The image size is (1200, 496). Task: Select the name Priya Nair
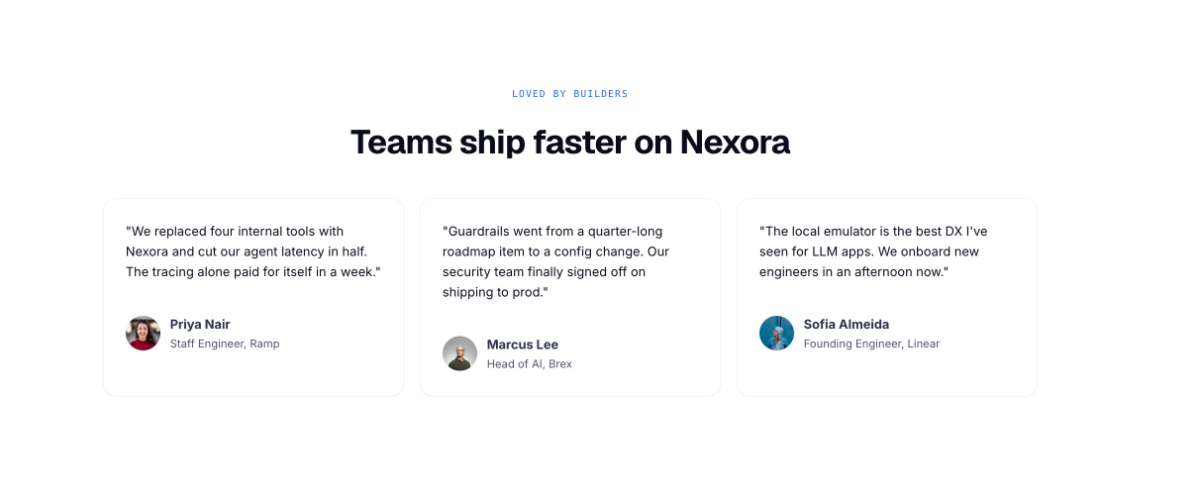[200, 324]
